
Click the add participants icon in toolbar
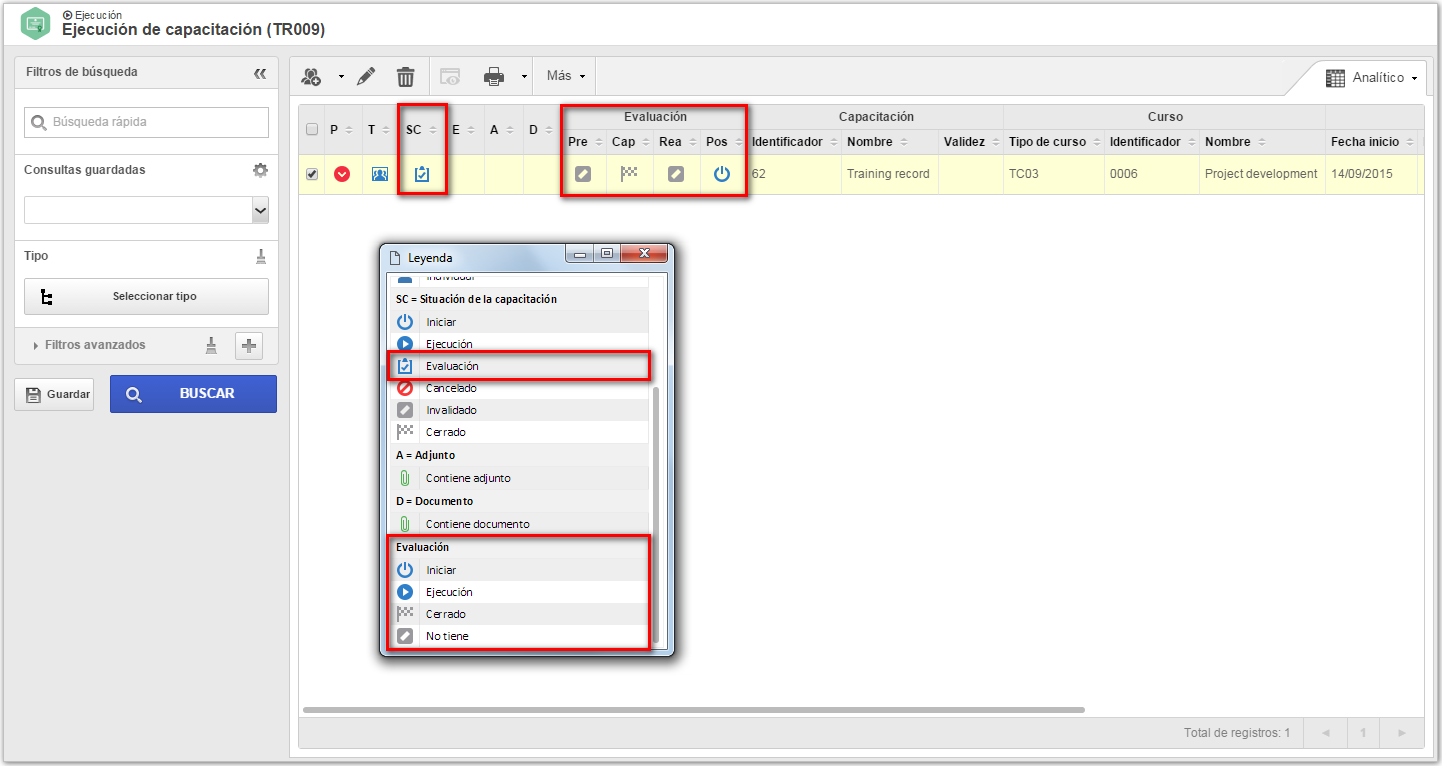312,76
